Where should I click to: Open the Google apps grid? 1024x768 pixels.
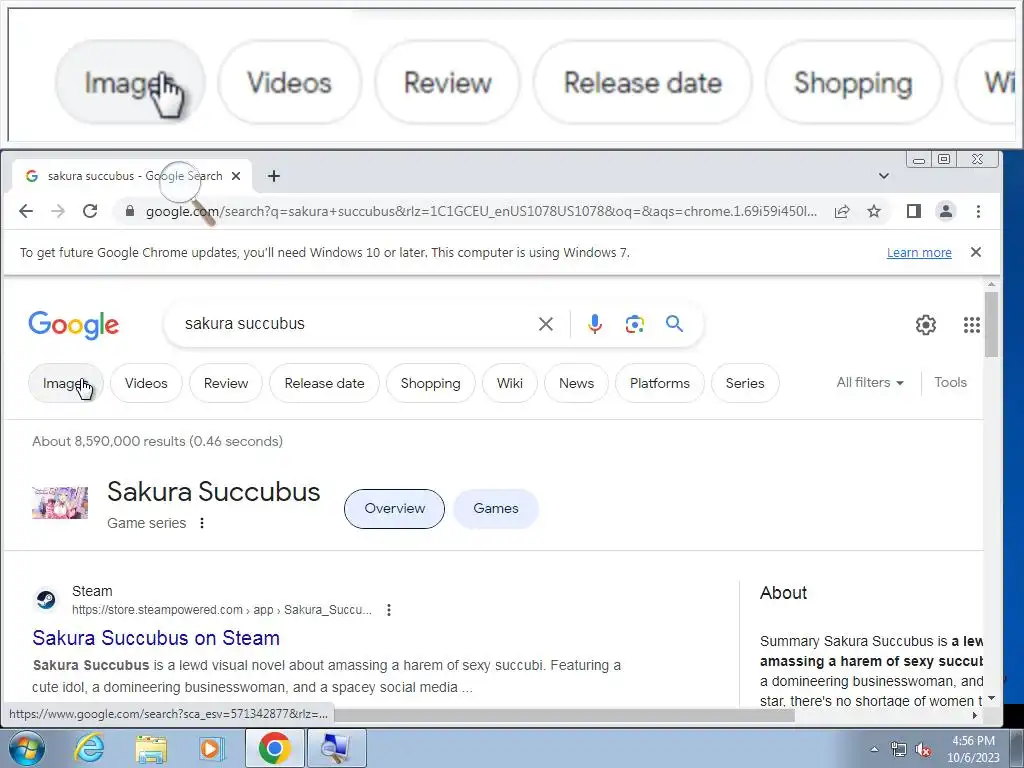point(972,325)
